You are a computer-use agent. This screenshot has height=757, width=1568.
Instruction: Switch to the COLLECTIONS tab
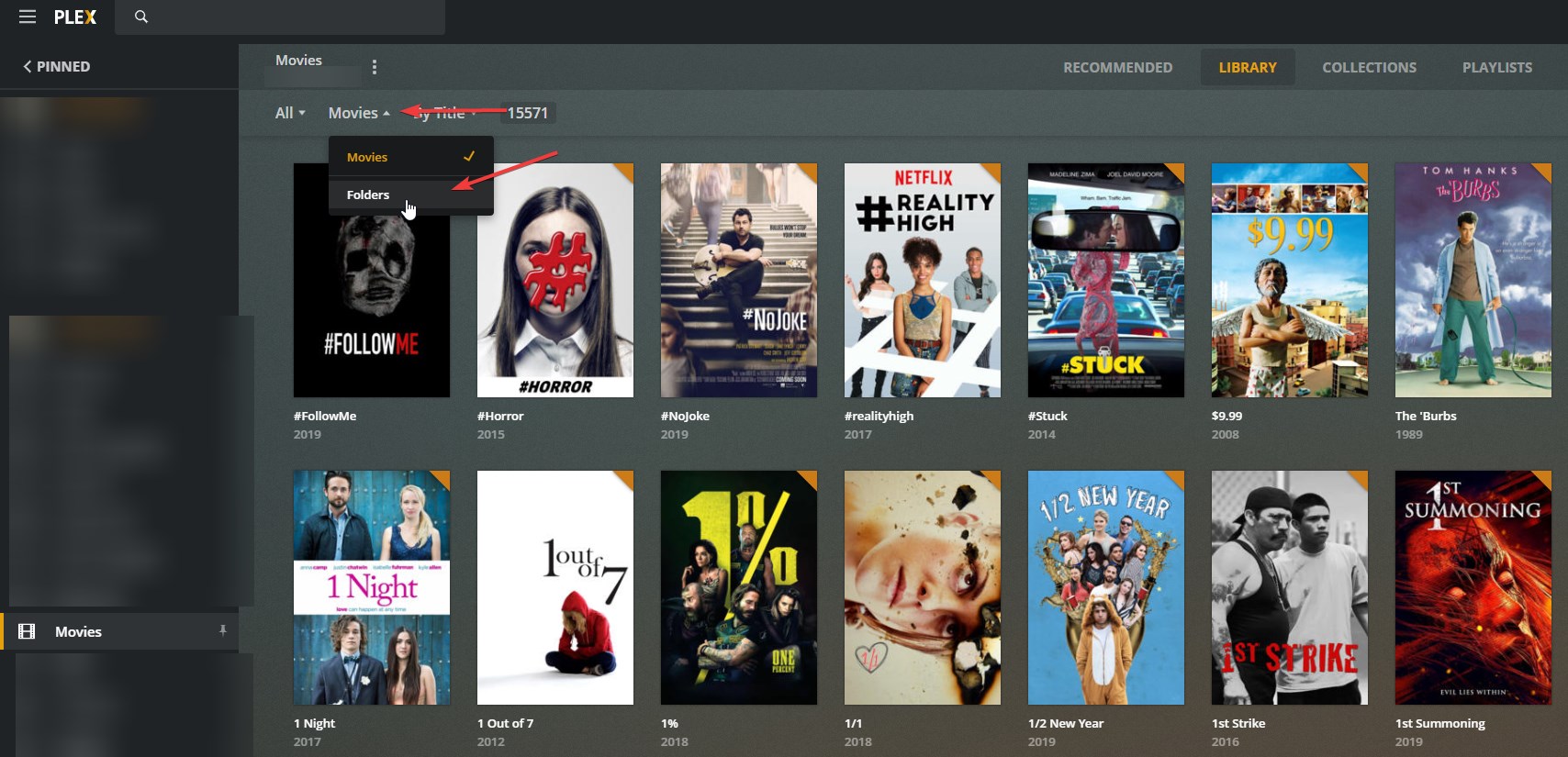tap(1369, 67)
